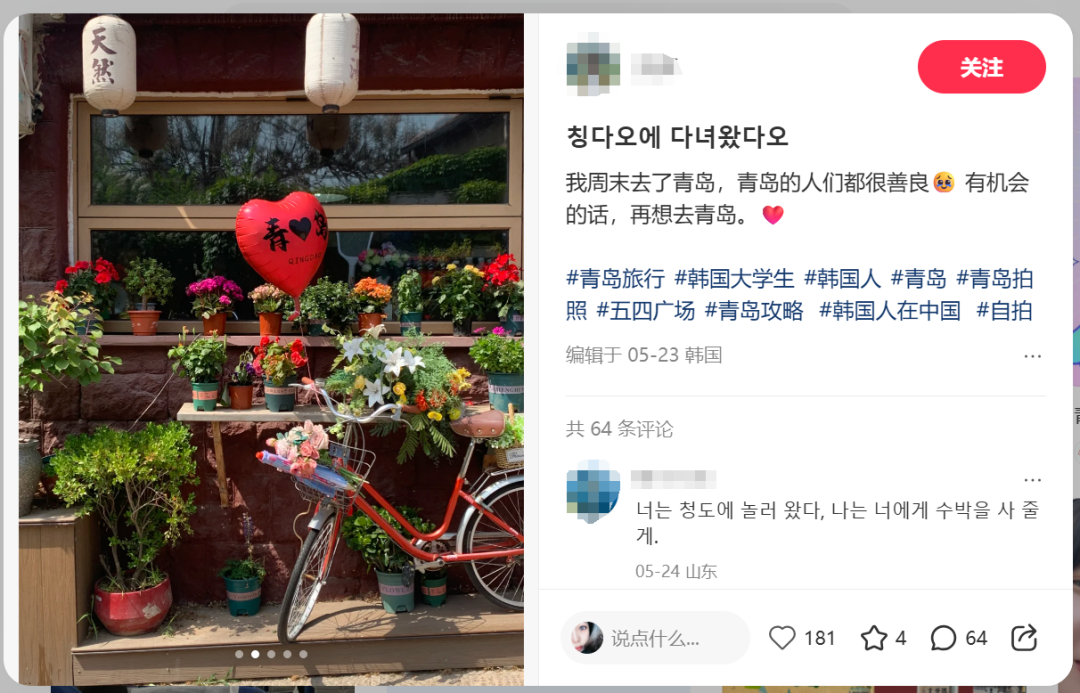Click the red 关注 follow button

[x=982, y=67]
